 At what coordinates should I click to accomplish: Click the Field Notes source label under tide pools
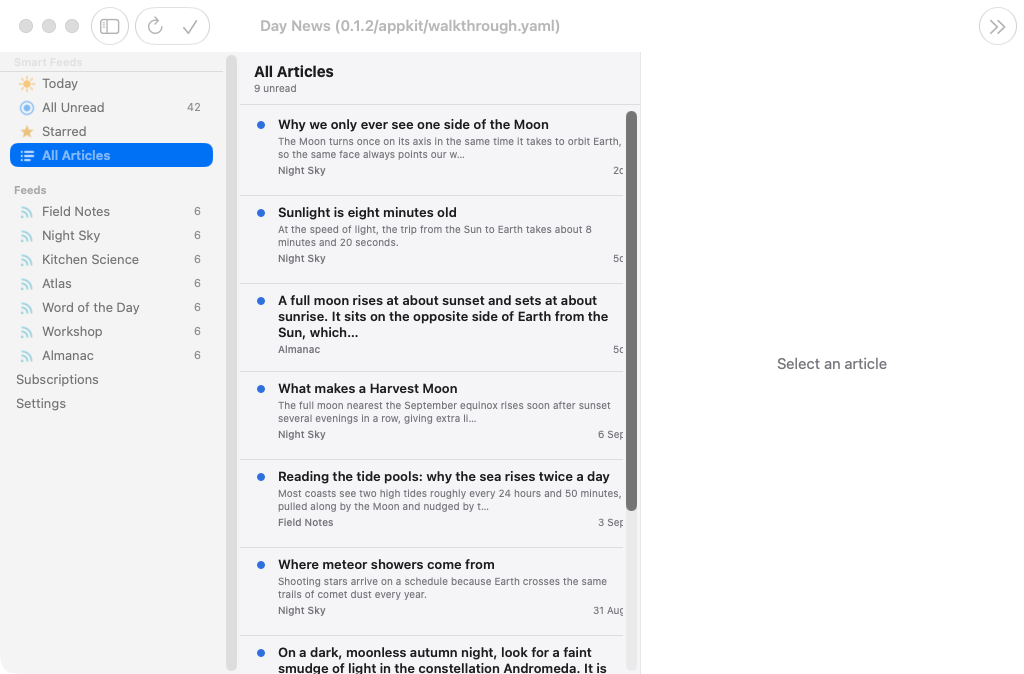[x=306, y=522]
